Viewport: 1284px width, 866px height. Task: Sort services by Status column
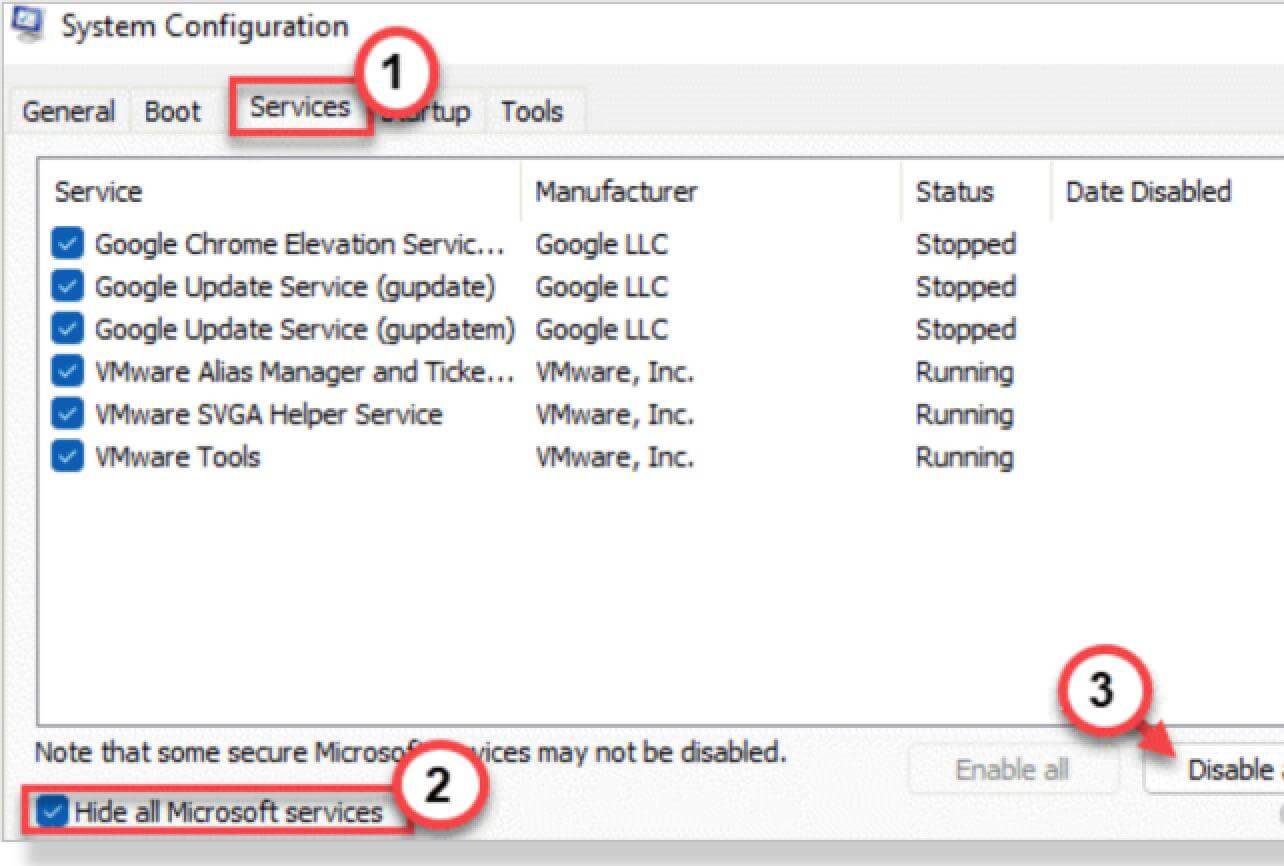954,192
